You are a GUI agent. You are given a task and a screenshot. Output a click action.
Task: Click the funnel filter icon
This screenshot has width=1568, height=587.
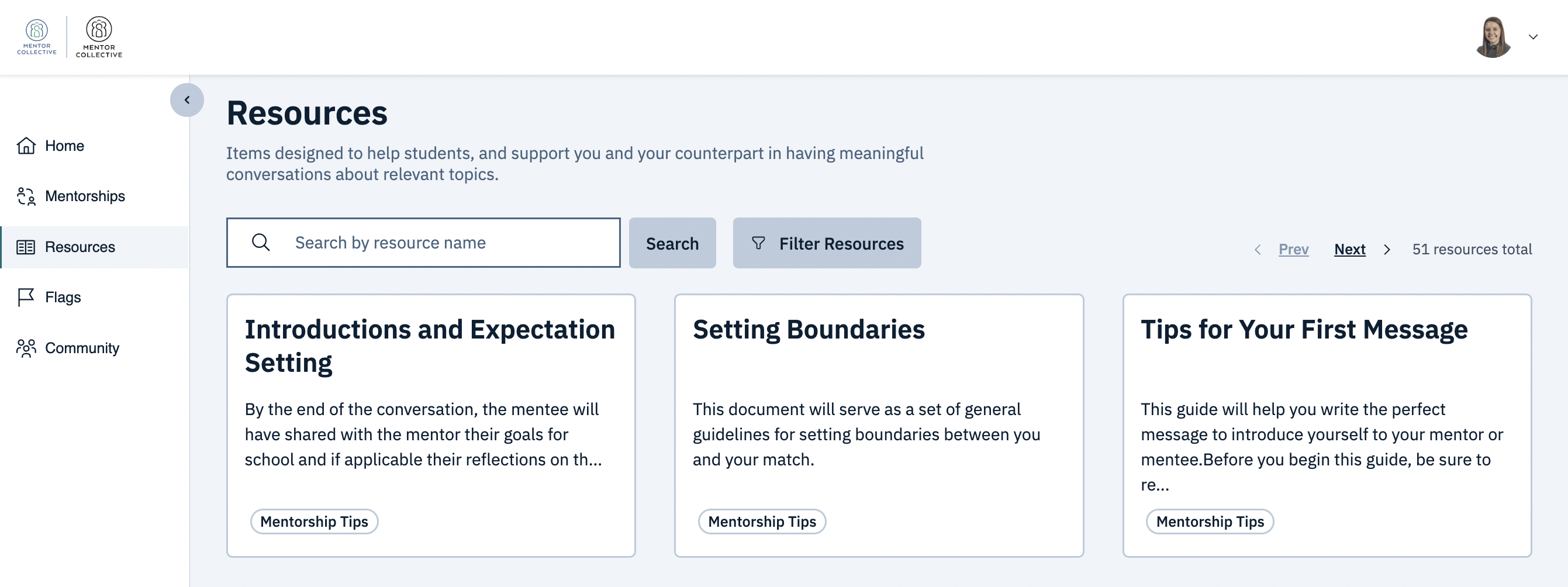[x=758, y=243]
